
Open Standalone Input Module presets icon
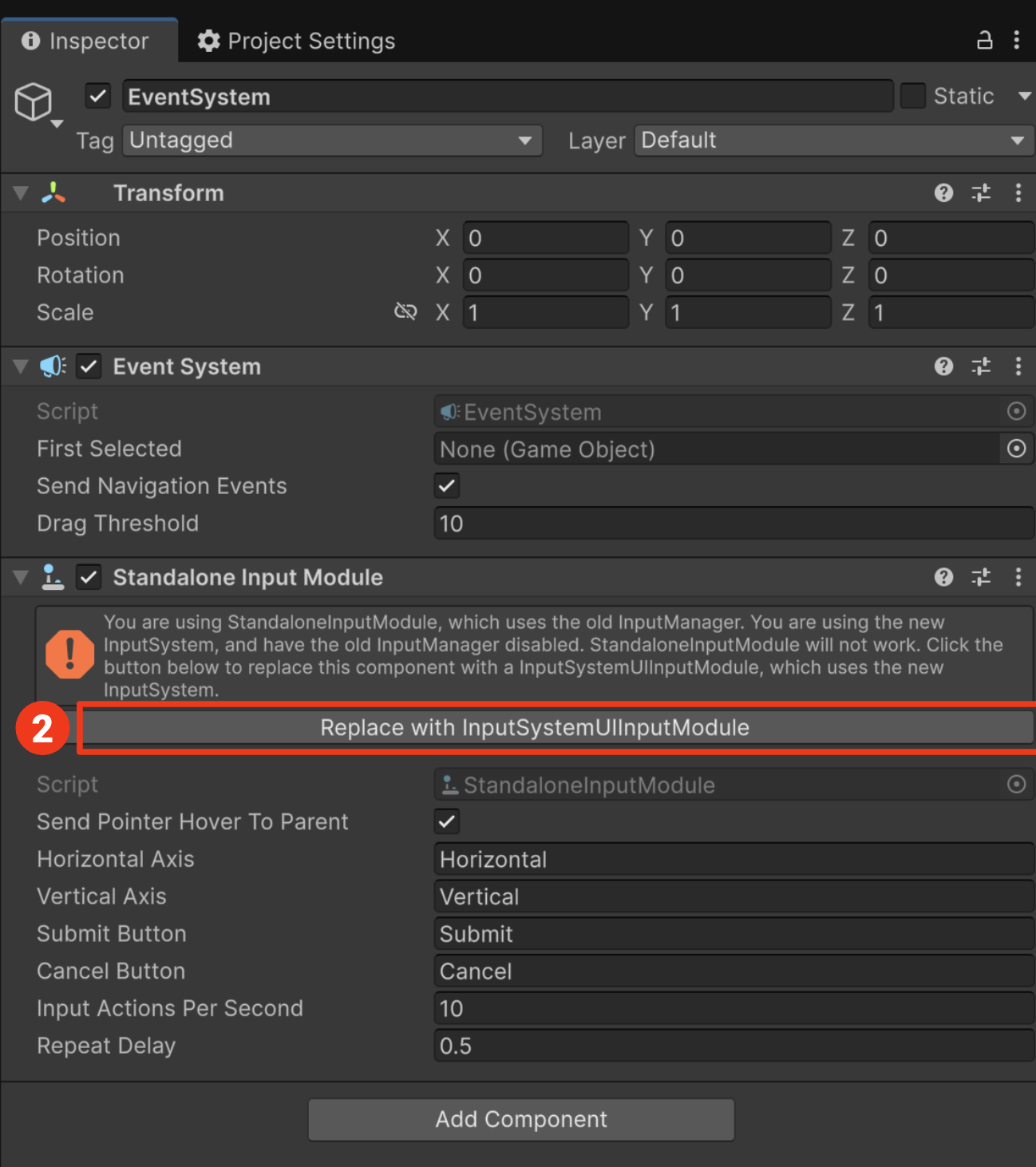point(981,577)
